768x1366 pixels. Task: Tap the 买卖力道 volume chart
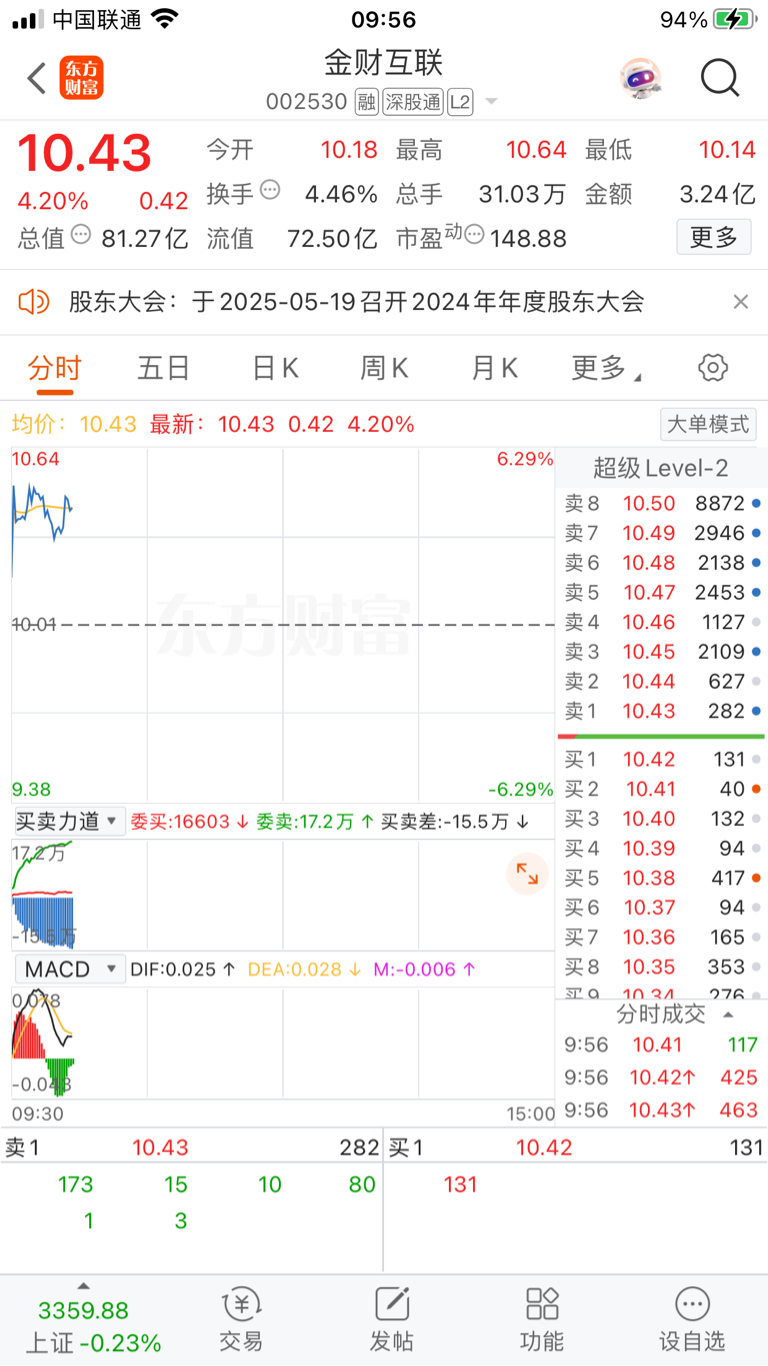(283, 894)
